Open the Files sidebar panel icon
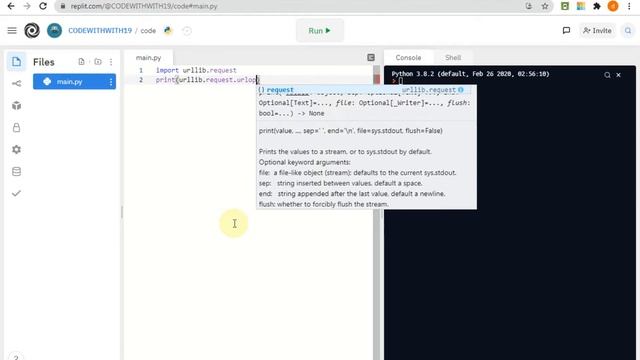Screen dimensions: 640x360 [16, 62]
